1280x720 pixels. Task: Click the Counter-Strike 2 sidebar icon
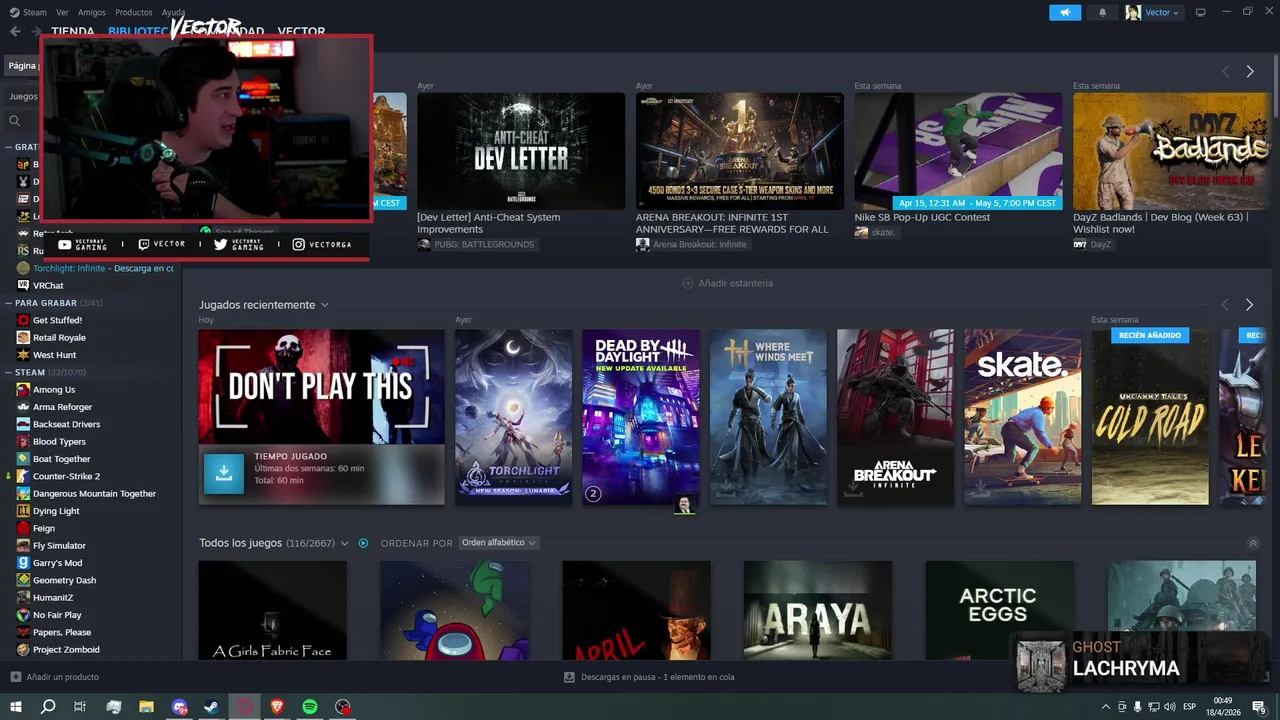coord(23,476)
